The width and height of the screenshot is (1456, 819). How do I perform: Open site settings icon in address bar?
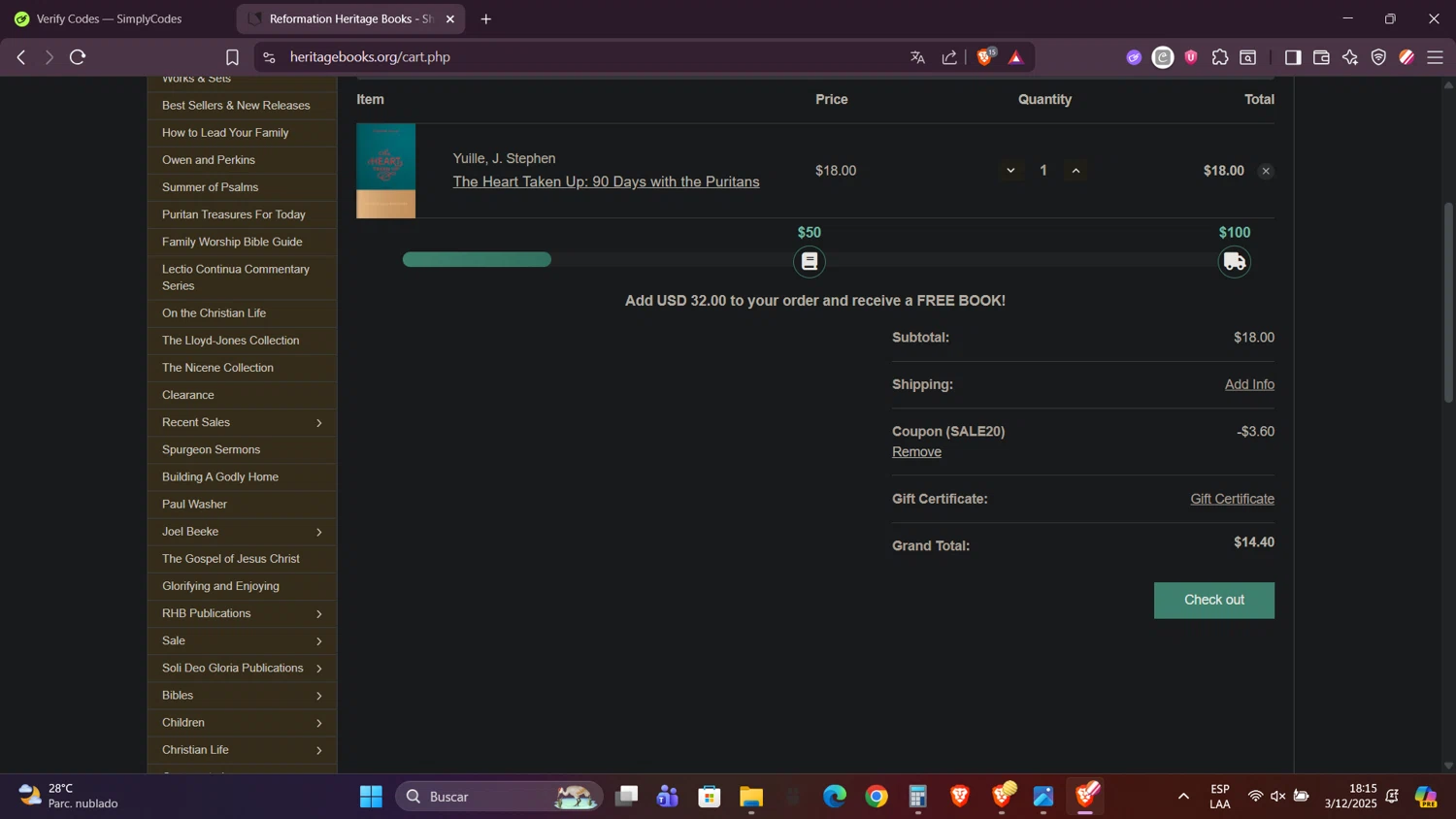tap(270, 57)
